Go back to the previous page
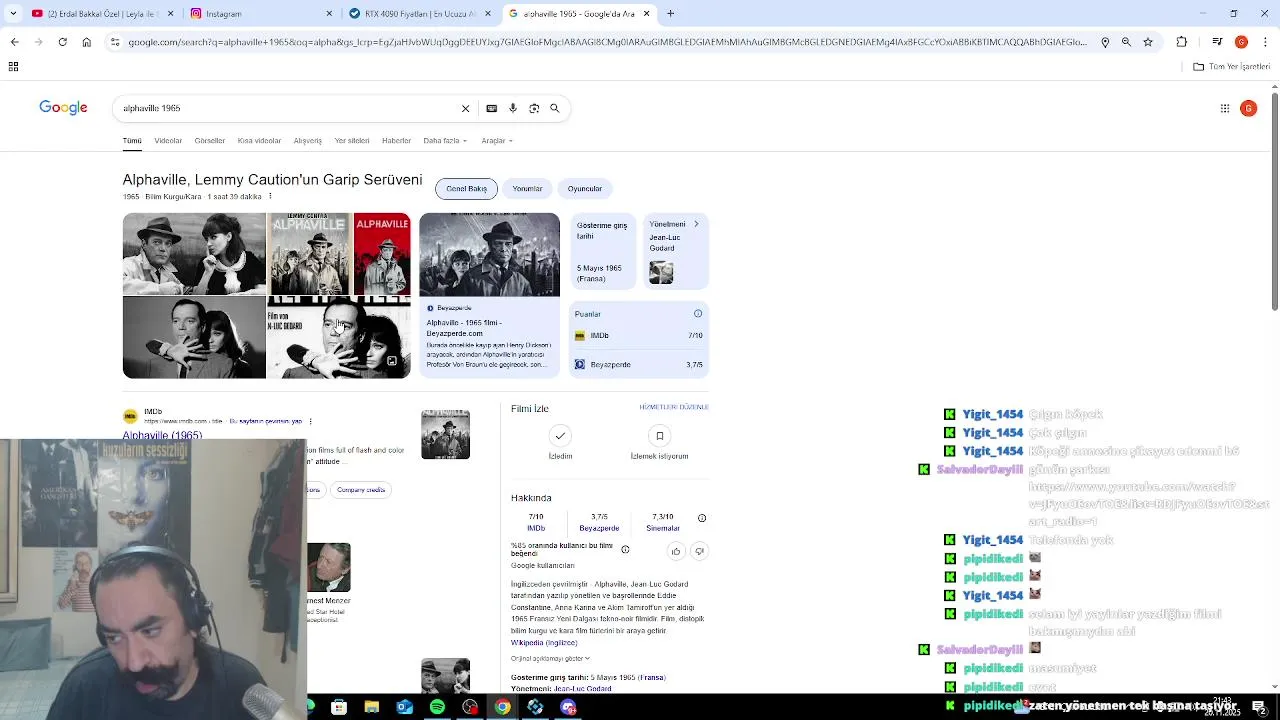Screen dimensions: 1280x720 coord(14,42)
